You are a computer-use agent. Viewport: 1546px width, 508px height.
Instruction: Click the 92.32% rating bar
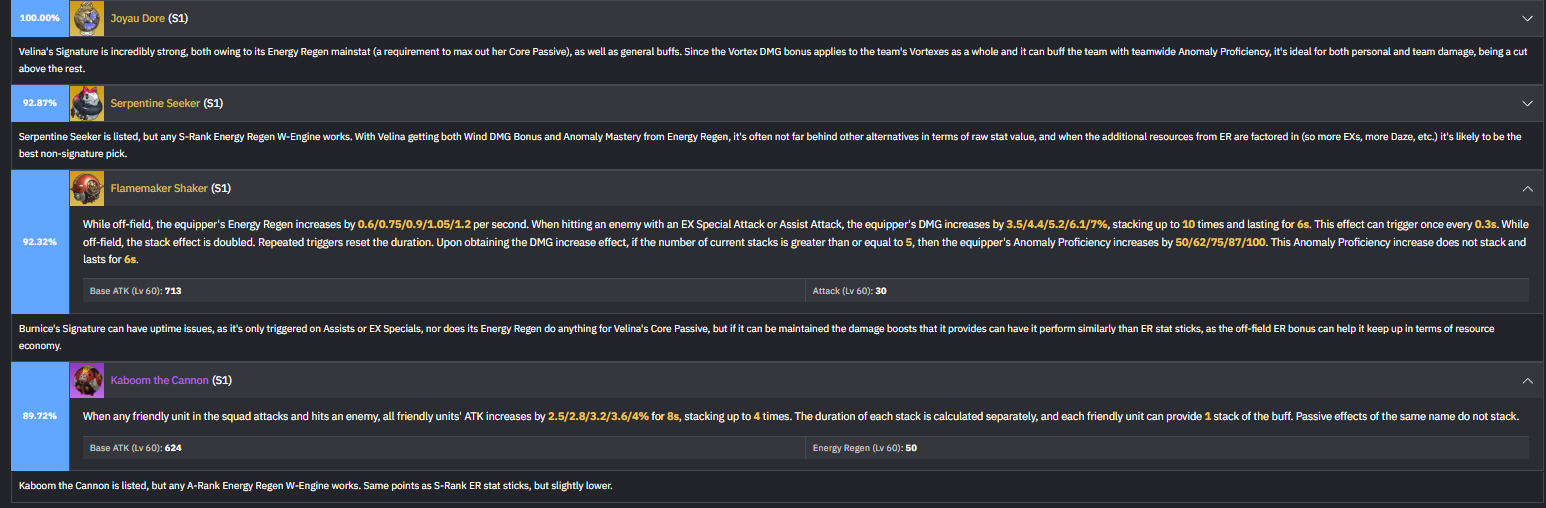click(x=40, y=242)
